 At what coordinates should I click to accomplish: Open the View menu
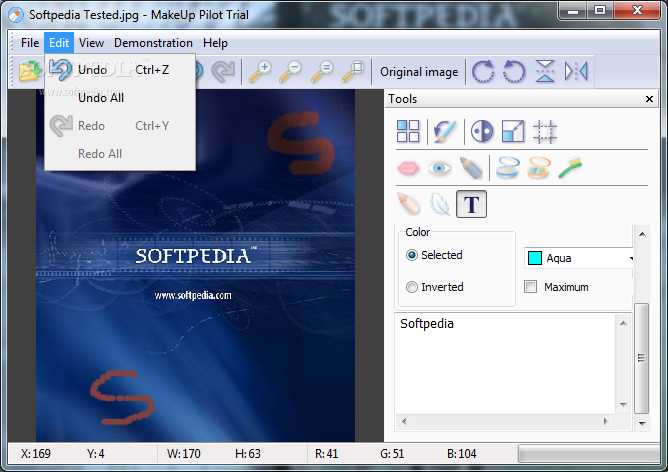point(91,43)
